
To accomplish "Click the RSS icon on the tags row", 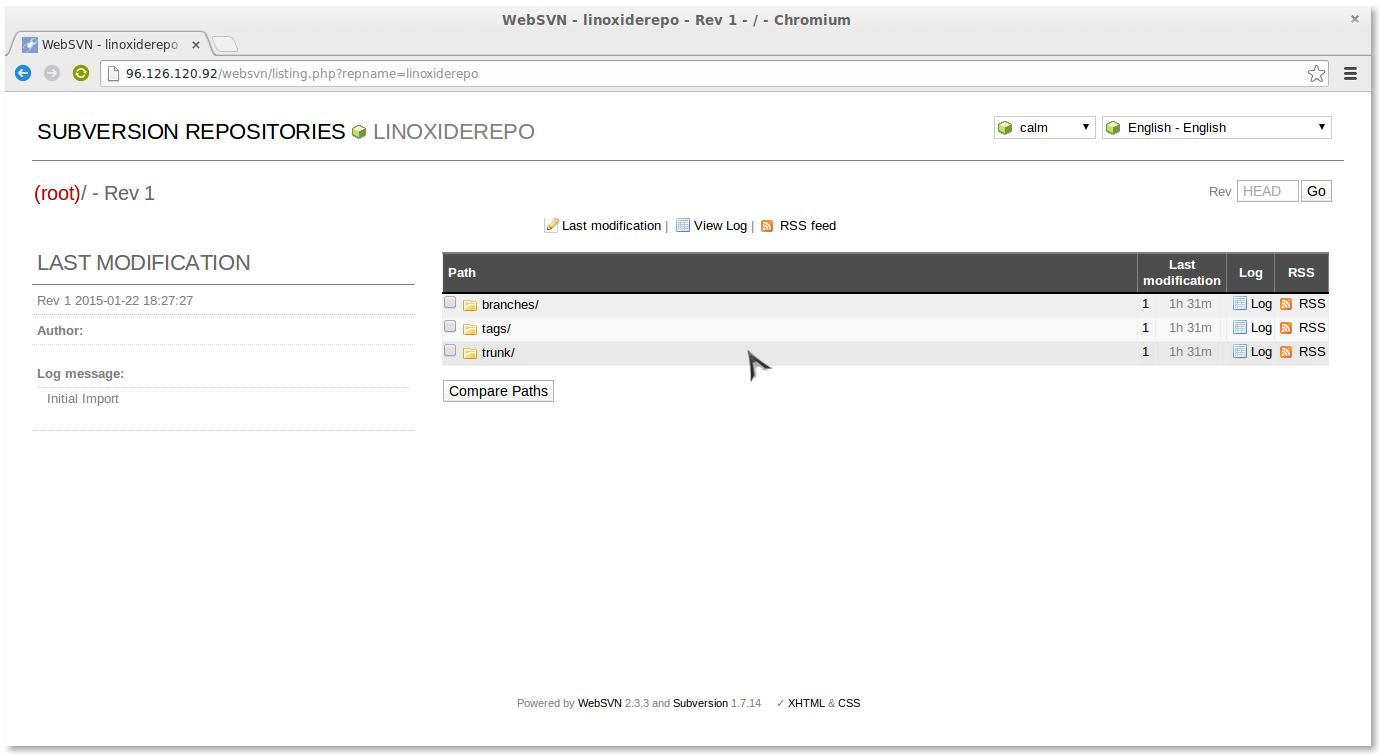I will pyautogui.click(x=1287, y=327).
